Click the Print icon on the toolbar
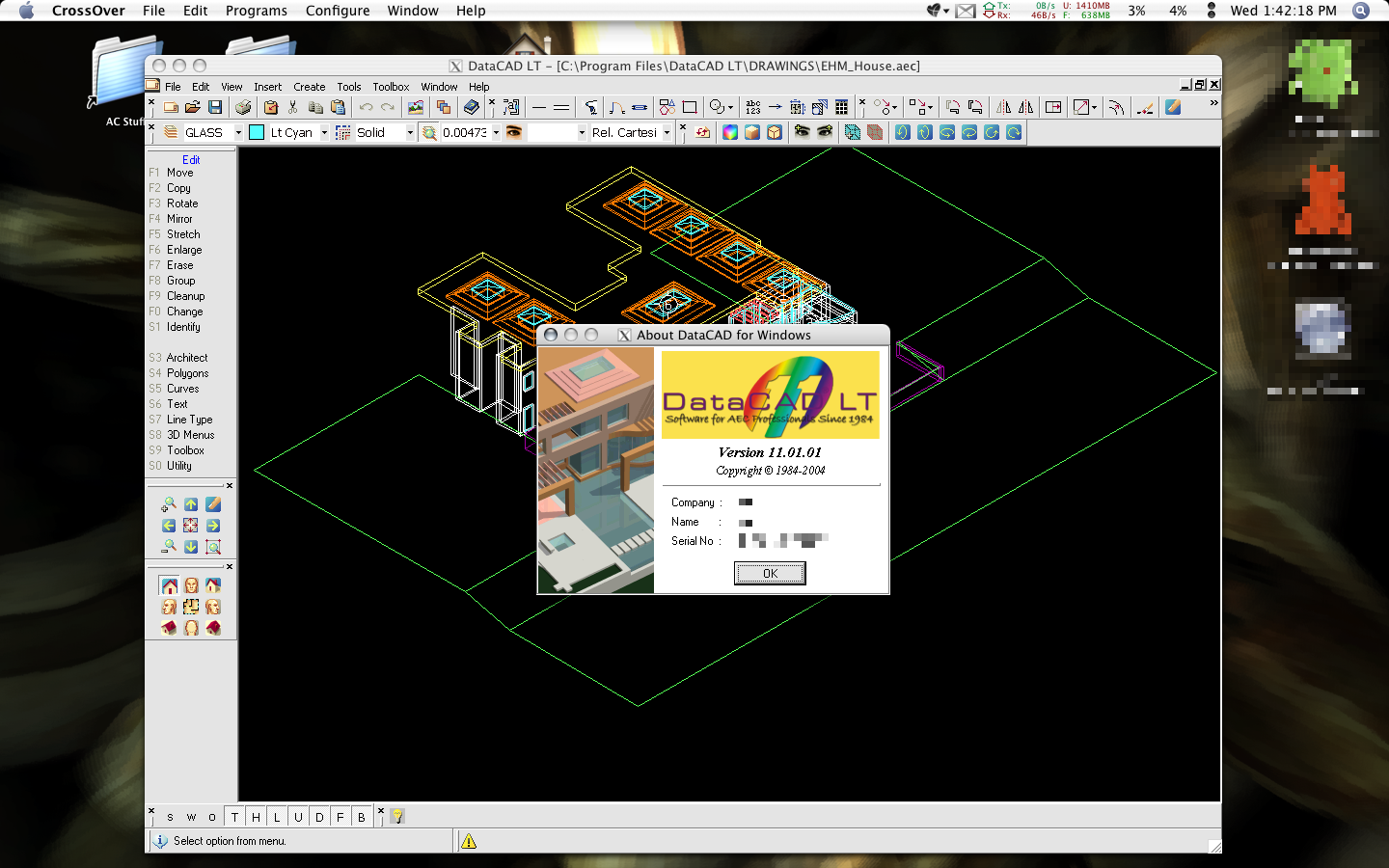 coord(241,106)
